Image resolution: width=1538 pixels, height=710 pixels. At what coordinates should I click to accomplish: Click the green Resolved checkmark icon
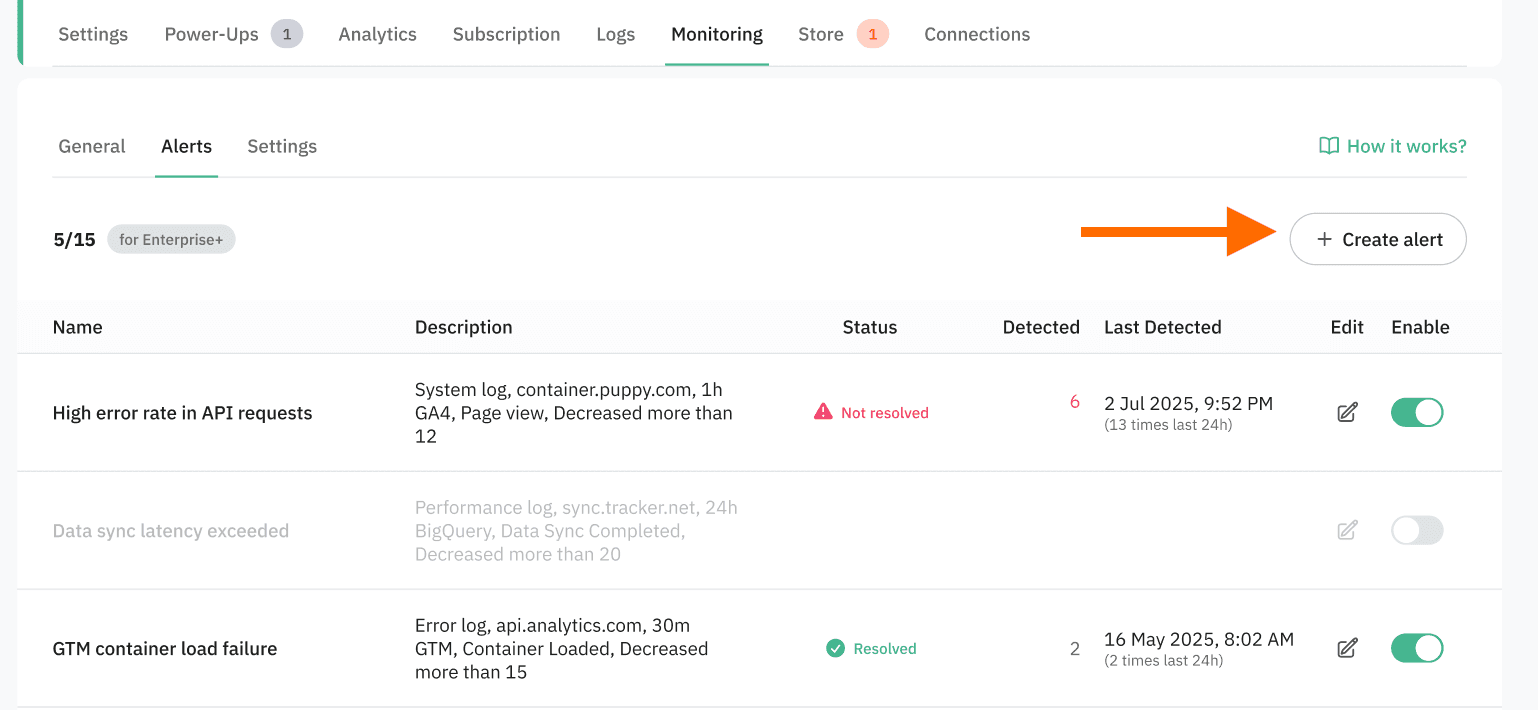coord(835,648)
